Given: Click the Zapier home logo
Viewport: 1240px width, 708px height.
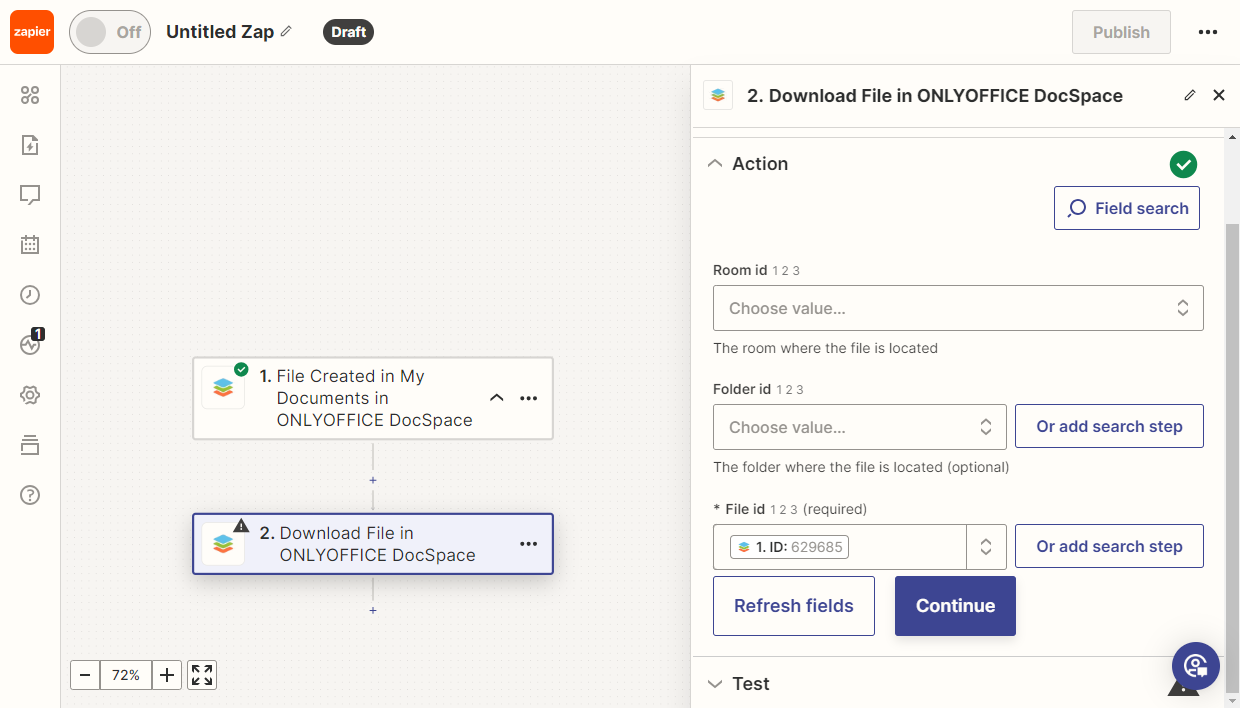Looking at the screenshot, I should (32, 32).
